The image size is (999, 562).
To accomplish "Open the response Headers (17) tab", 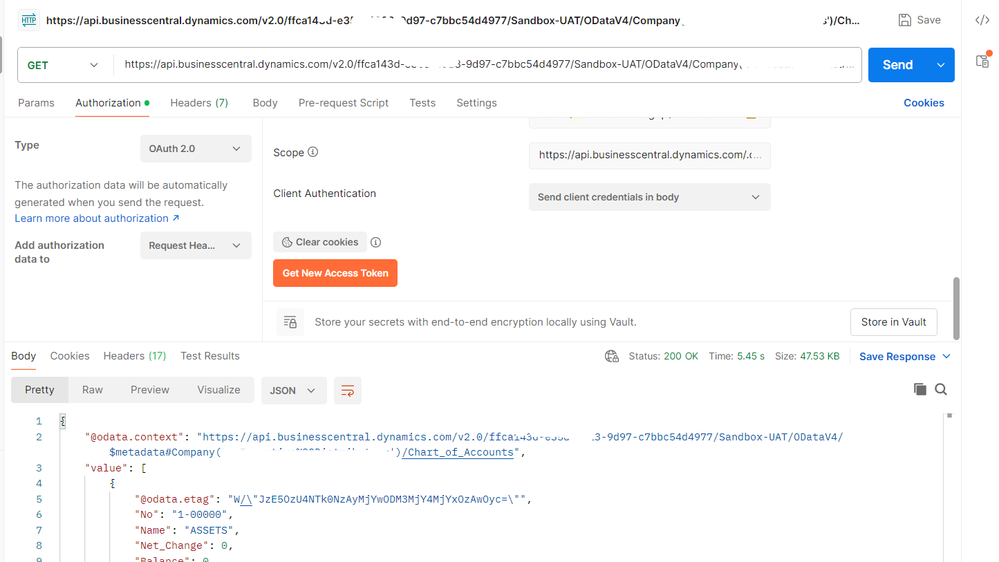I will pos(134,356).
